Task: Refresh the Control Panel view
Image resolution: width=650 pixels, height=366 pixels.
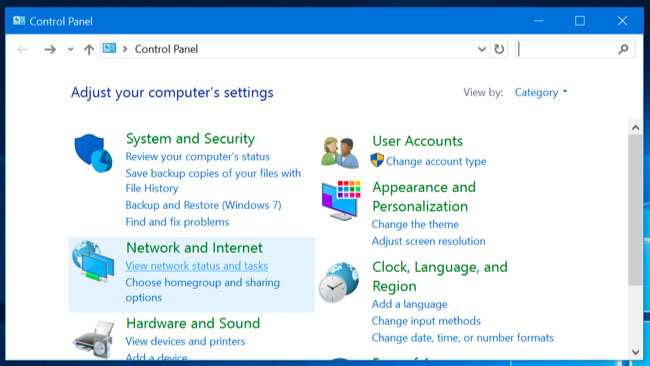Action: click(x=499, y=49)
